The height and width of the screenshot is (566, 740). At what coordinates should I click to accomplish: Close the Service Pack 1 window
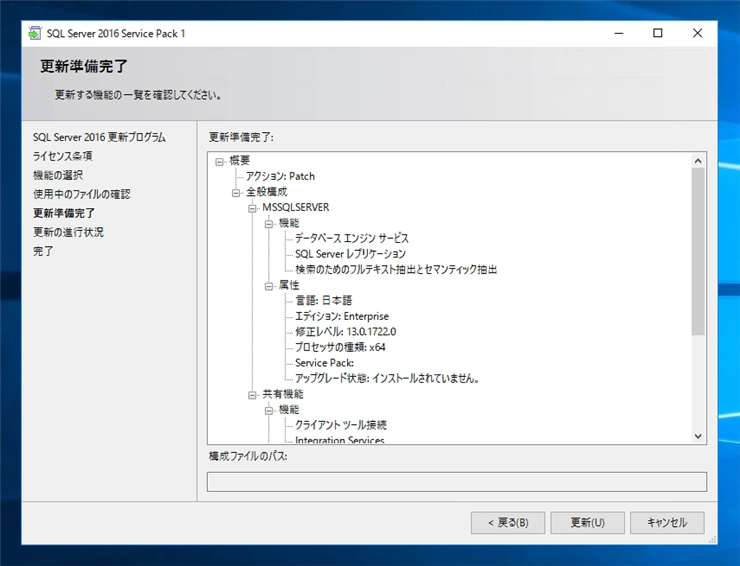[x=697, y=33]
